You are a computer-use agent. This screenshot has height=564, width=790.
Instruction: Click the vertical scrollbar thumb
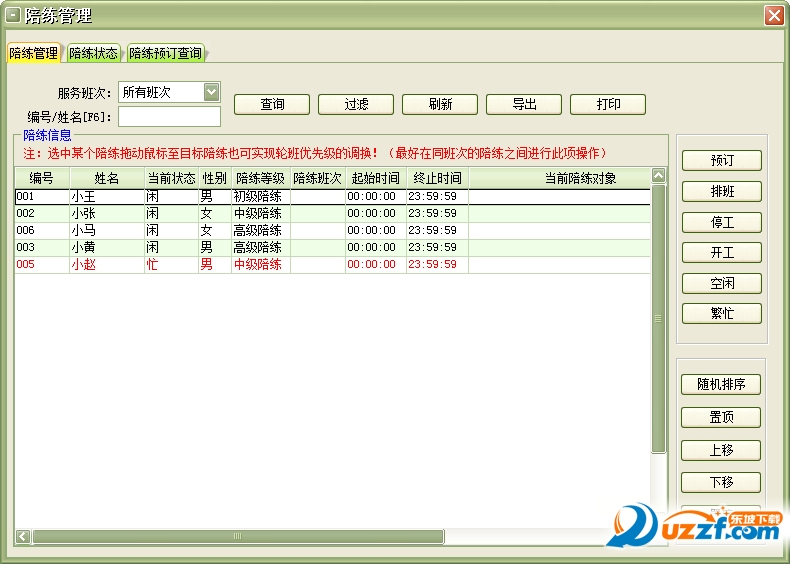[659, 319]
